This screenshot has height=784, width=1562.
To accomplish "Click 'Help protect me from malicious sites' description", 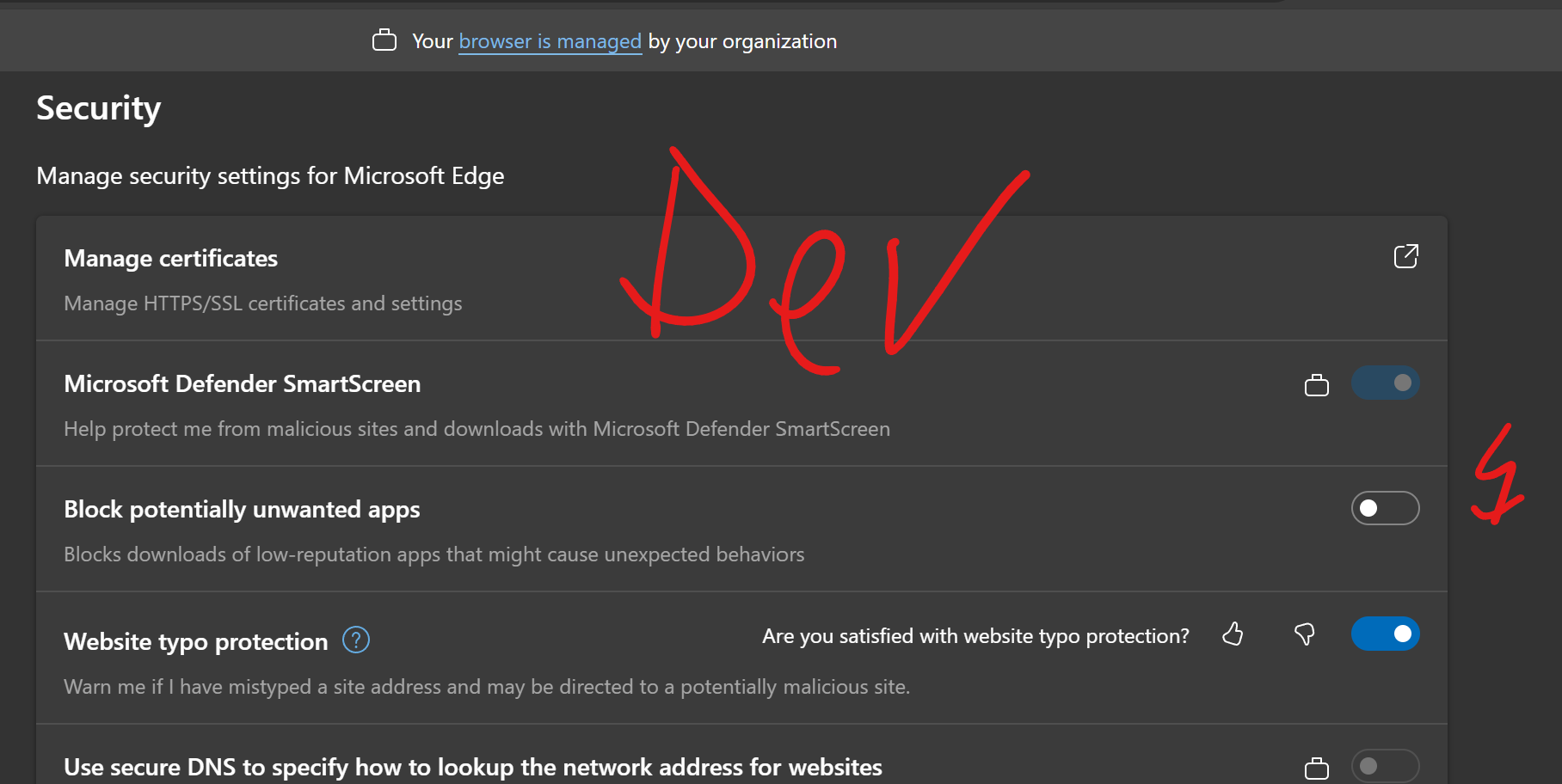I will click(477, 429).
